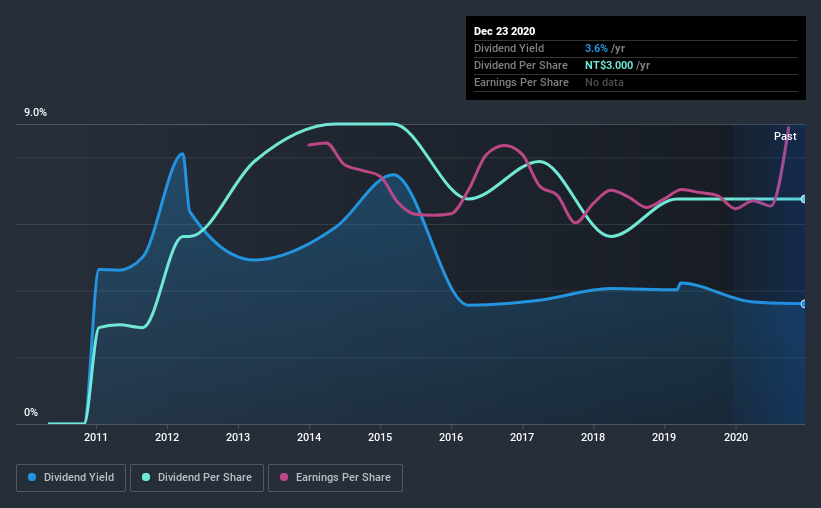
Task: Click the Dividend Yield peak near 2012
Action: tap(182, 153)
